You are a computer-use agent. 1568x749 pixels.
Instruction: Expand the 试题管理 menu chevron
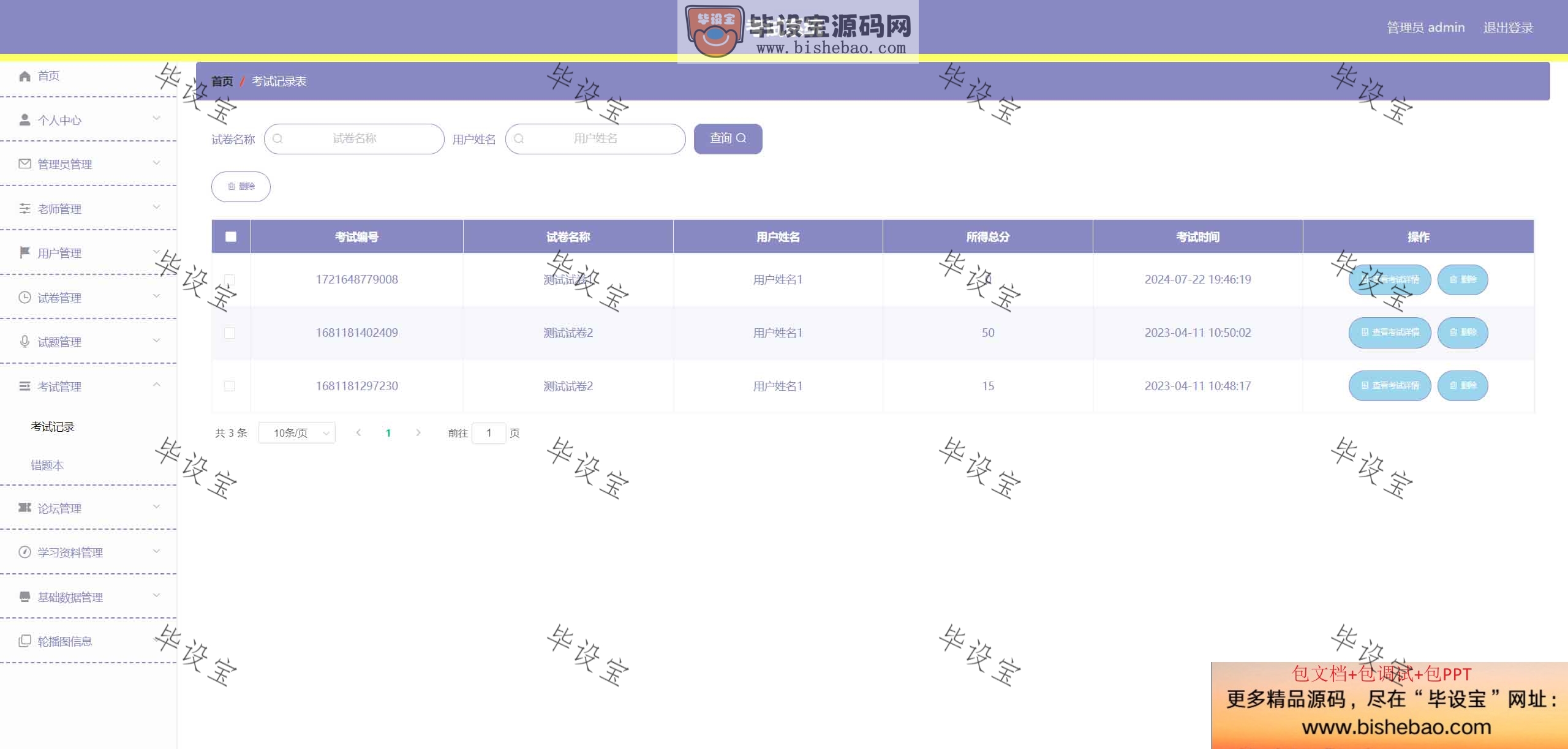(x=157, y=341)
